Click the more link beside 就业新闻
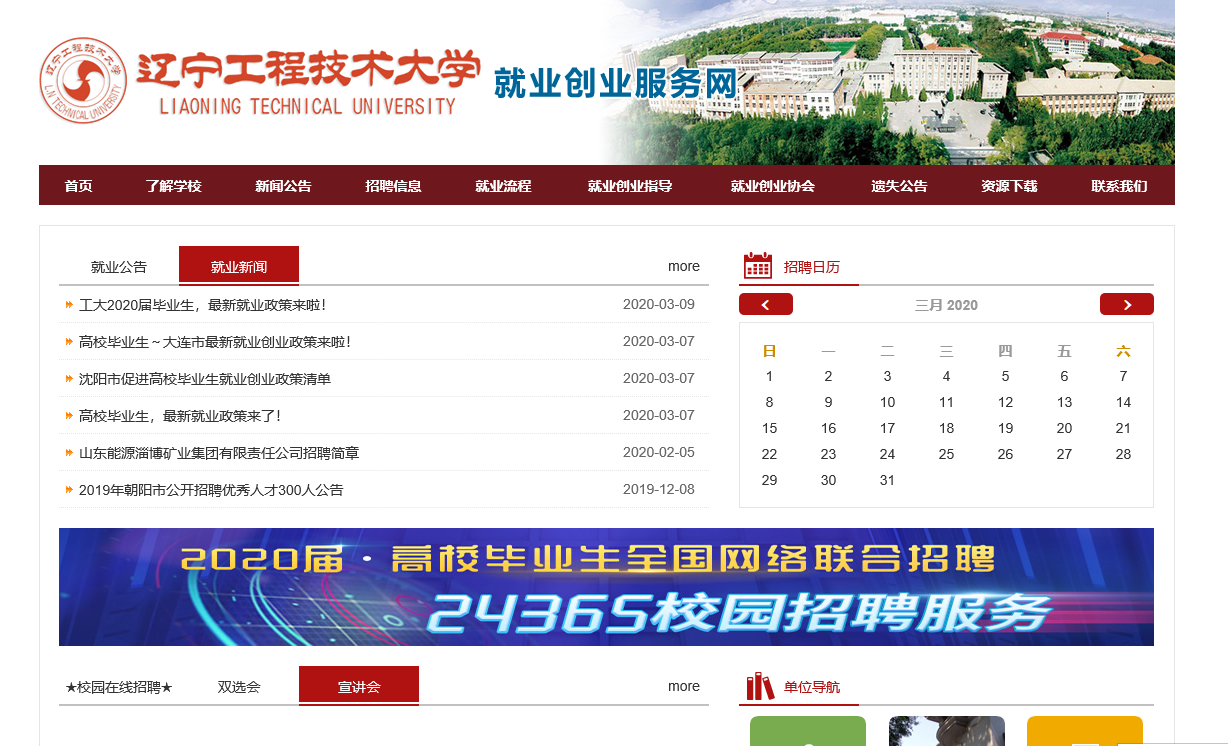Viewport: 1228px width, 746px height. (683, 266)
